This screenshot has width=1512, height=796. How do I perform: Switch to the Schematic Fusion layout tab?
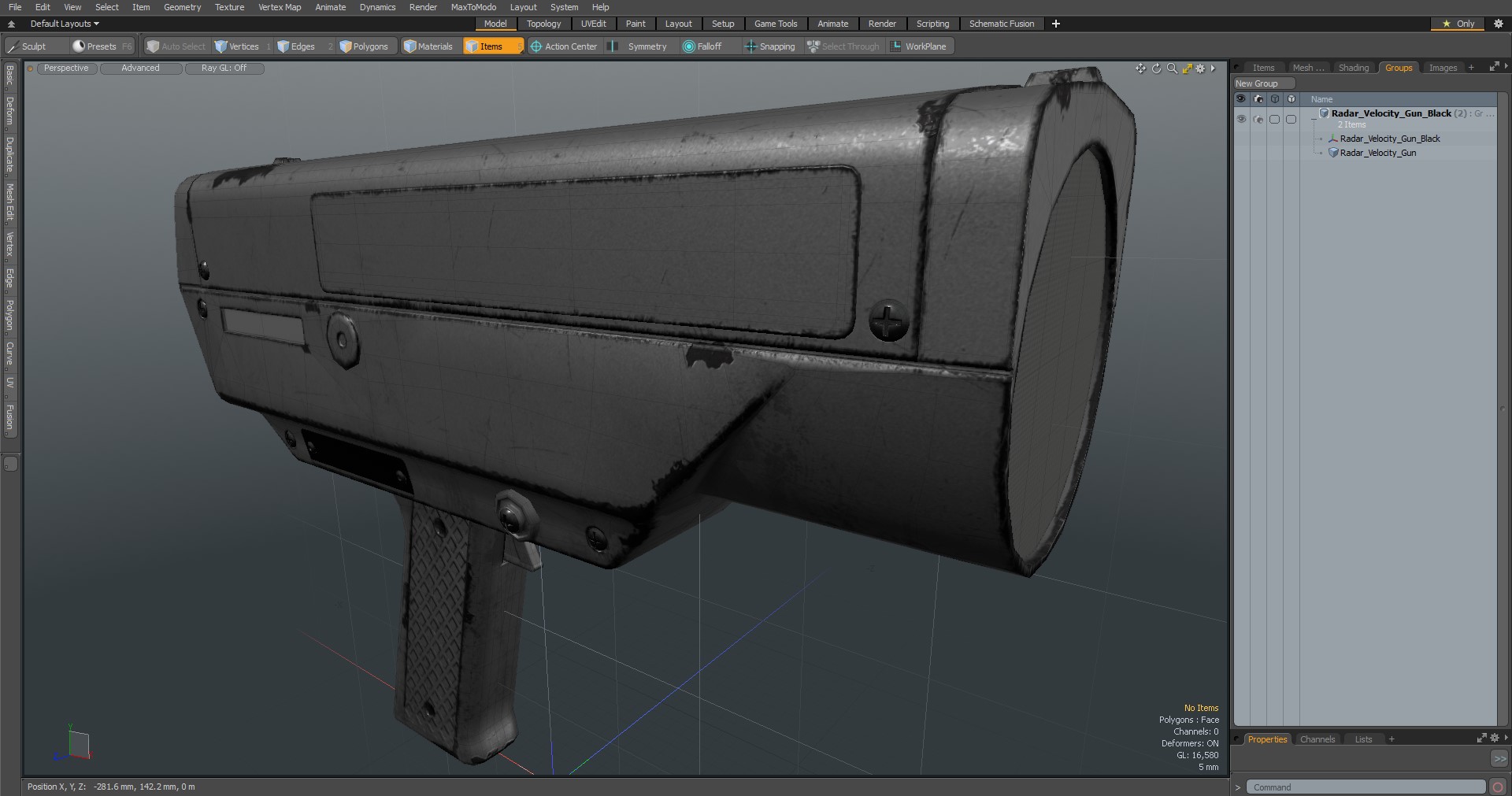(x=1002, y=24)
